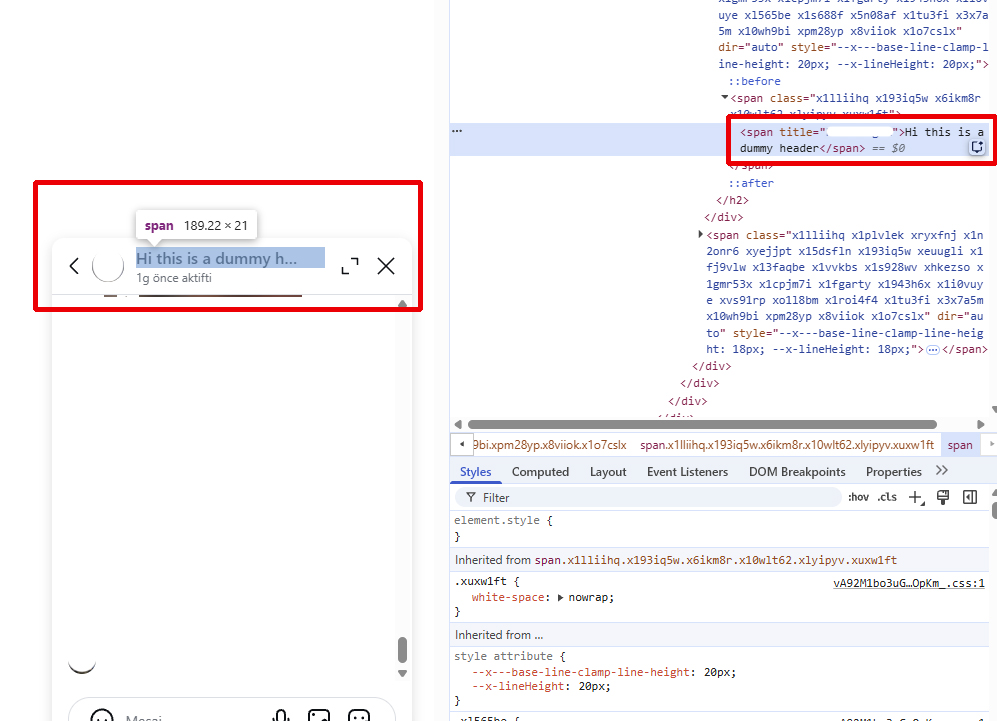Screen dimensions: 997x721
Task: Switch to the Computed tab
Action: pos(540,472)
